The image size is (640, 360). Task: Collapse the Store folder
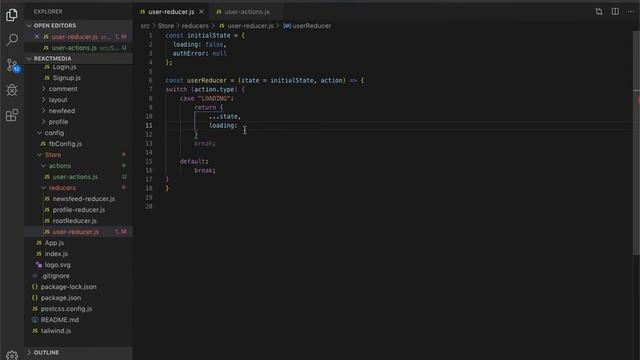[53, 155]
